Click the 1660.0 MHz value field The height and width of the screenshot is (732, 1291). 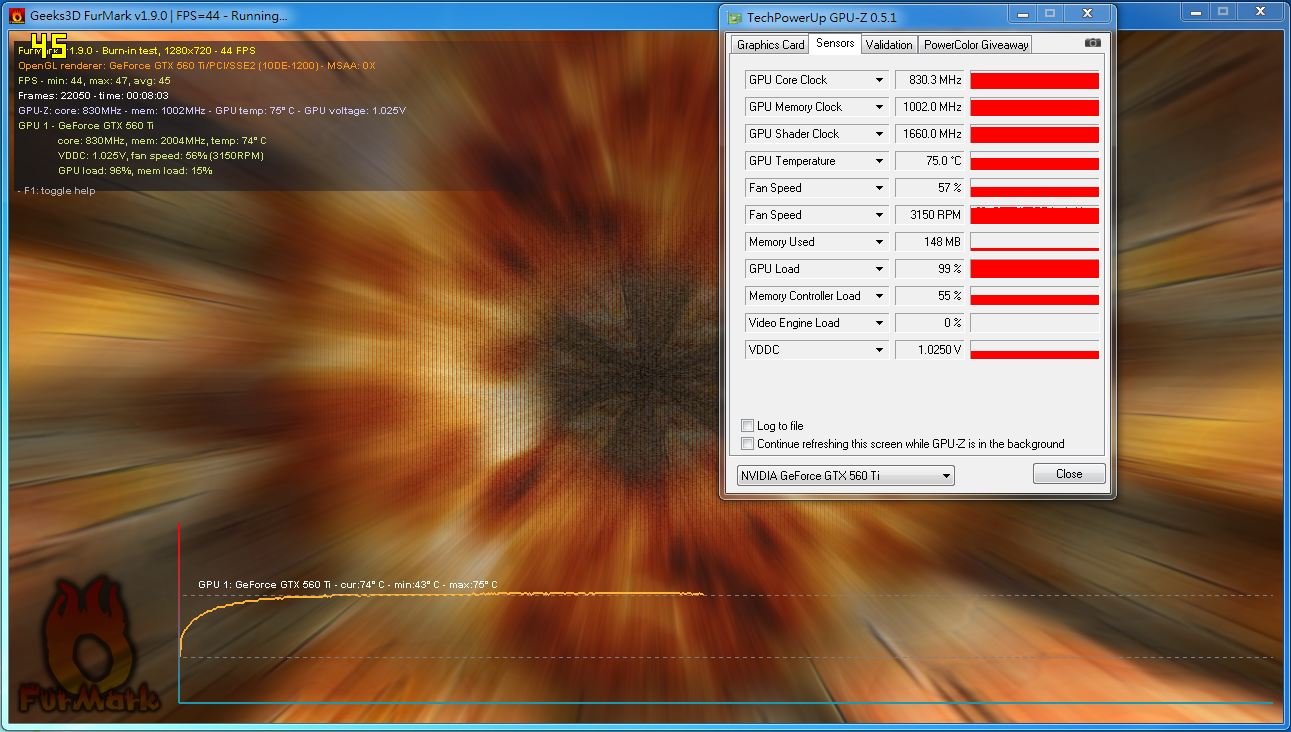pyautogui.click(x=930, y=134)
